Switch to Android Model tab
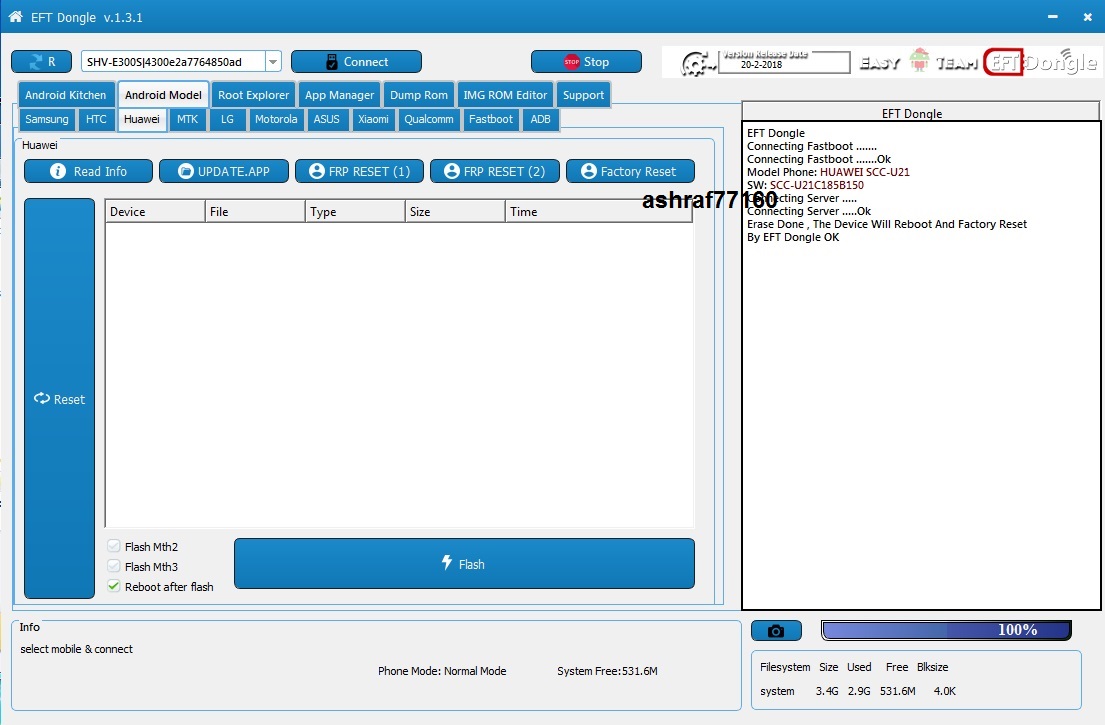Viewport: 1105px width, 725px height. [x=163, y=95]
